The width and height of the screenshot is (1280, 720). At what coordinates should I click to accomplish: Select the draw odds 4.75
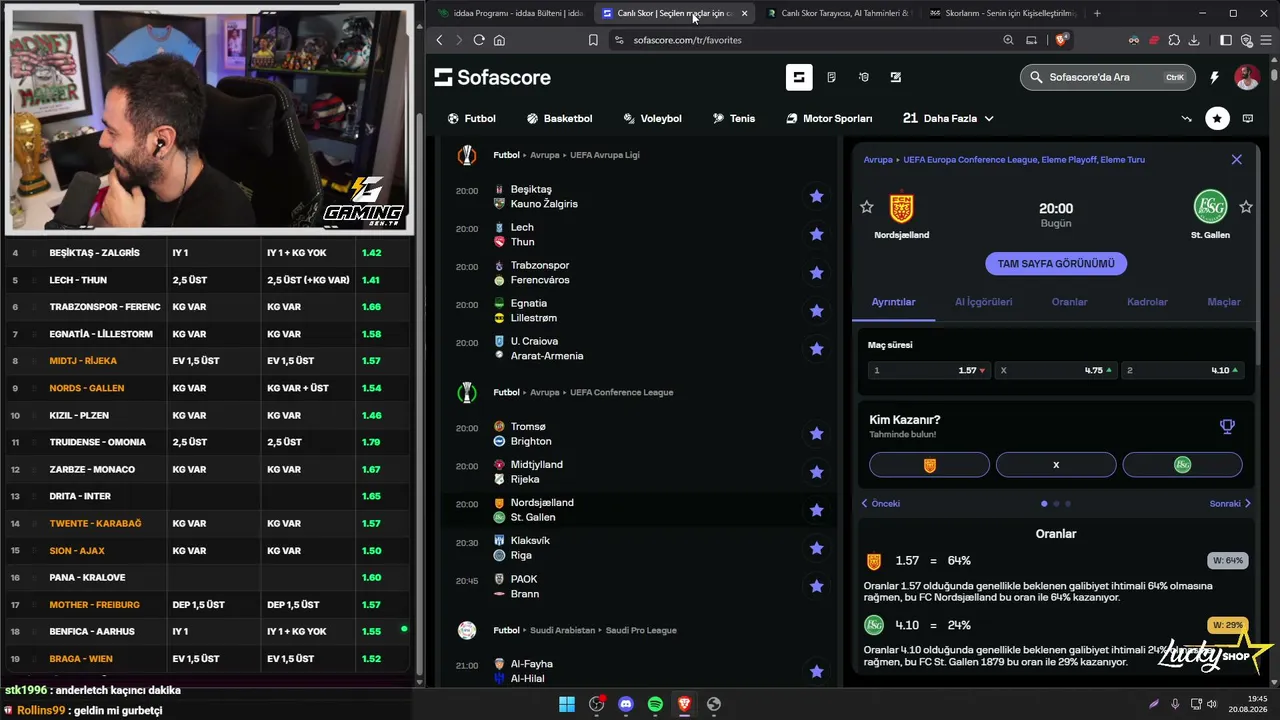[x=1056, y=370]
